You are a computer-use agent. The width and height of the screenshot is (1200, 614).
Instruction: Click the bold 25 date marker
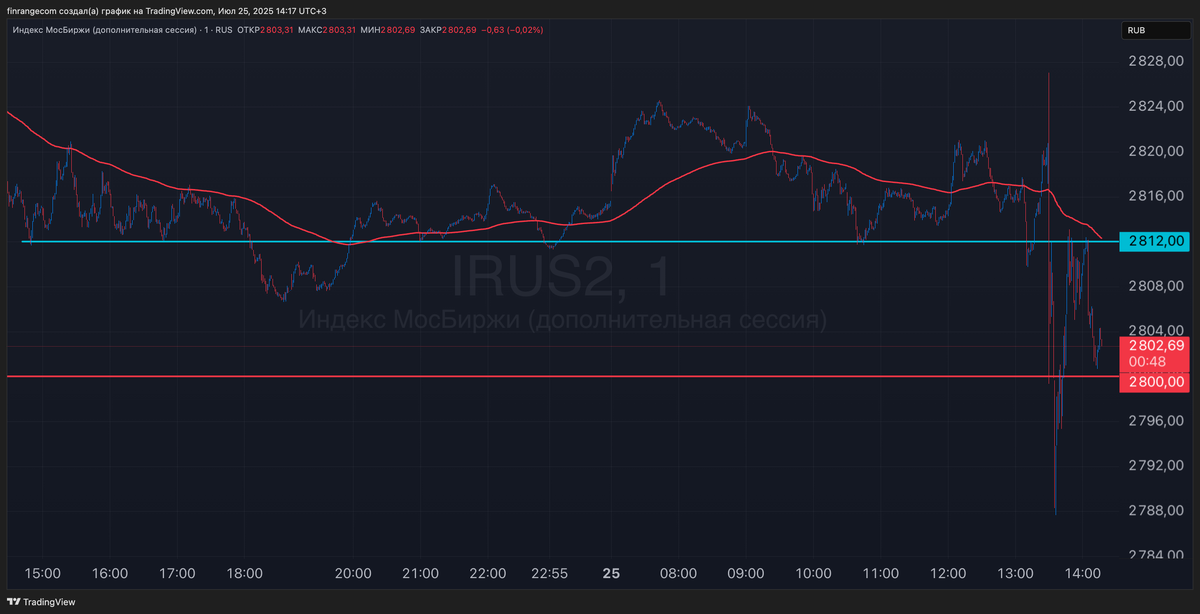coord(611,574)
